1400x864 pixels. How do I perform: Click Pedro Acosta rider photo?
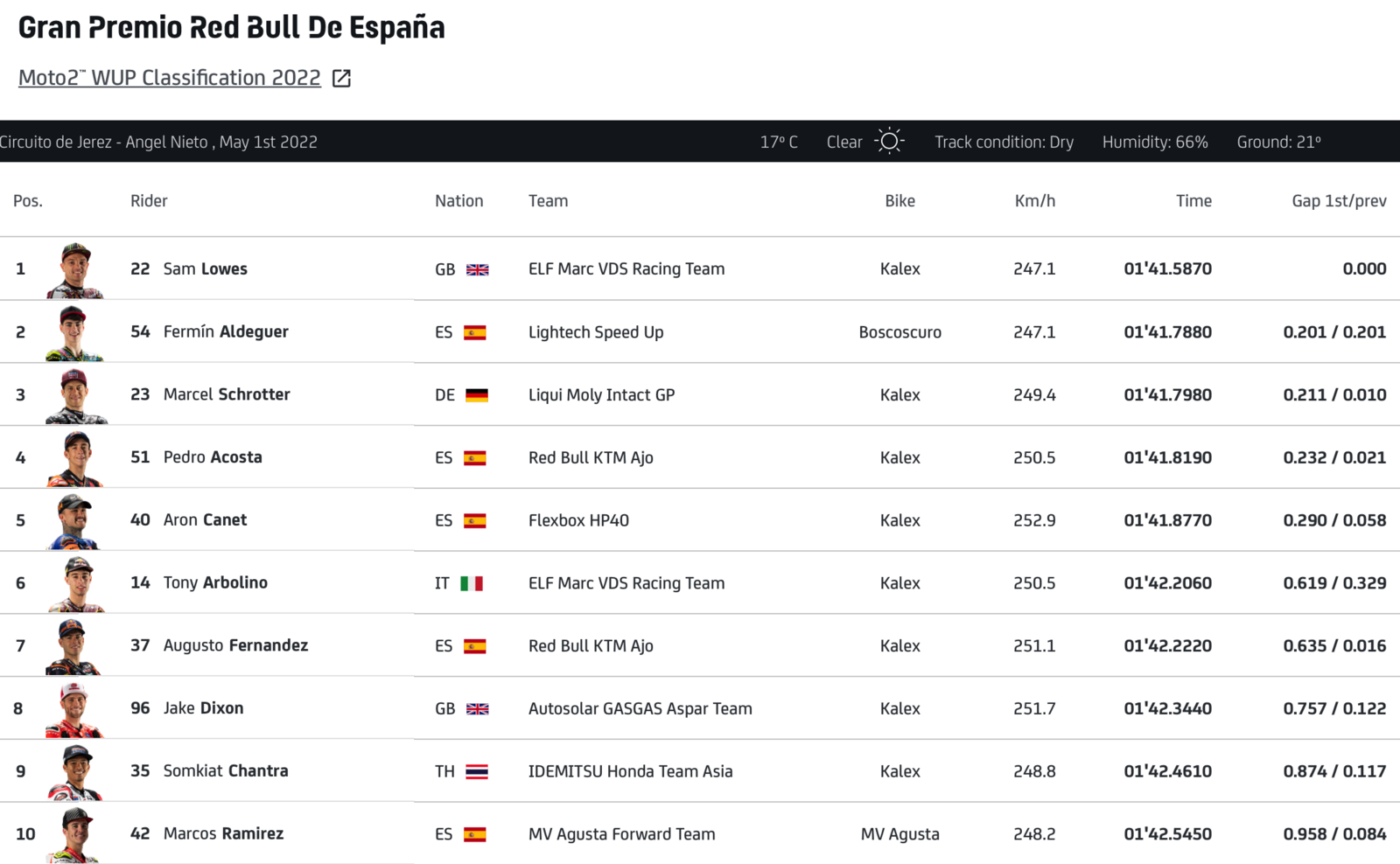point(75,458)
